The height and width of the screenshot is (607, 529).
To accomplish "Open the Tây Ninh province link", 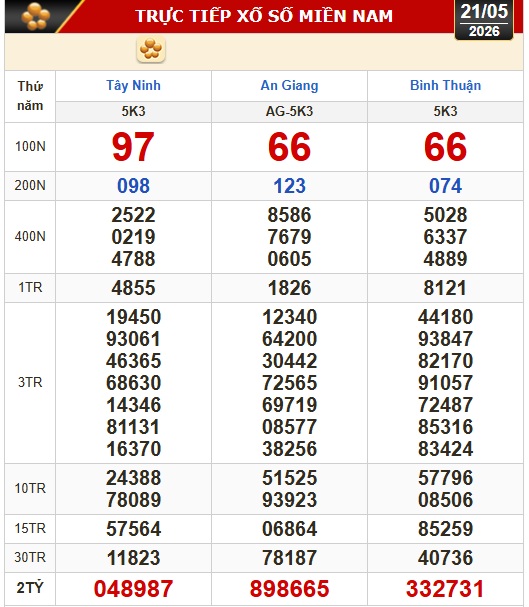I will point(134,85).
